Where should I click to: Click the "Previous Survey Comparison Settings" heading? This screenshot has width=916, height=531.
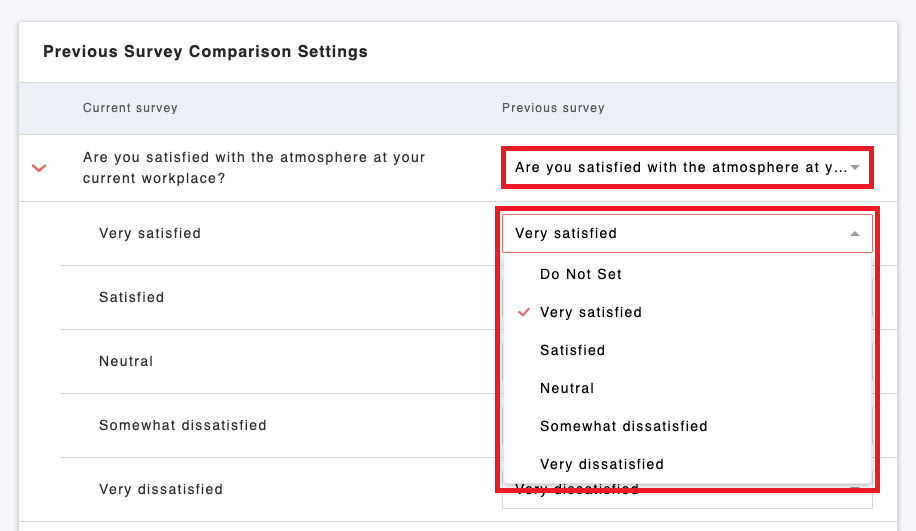point(205,52)
